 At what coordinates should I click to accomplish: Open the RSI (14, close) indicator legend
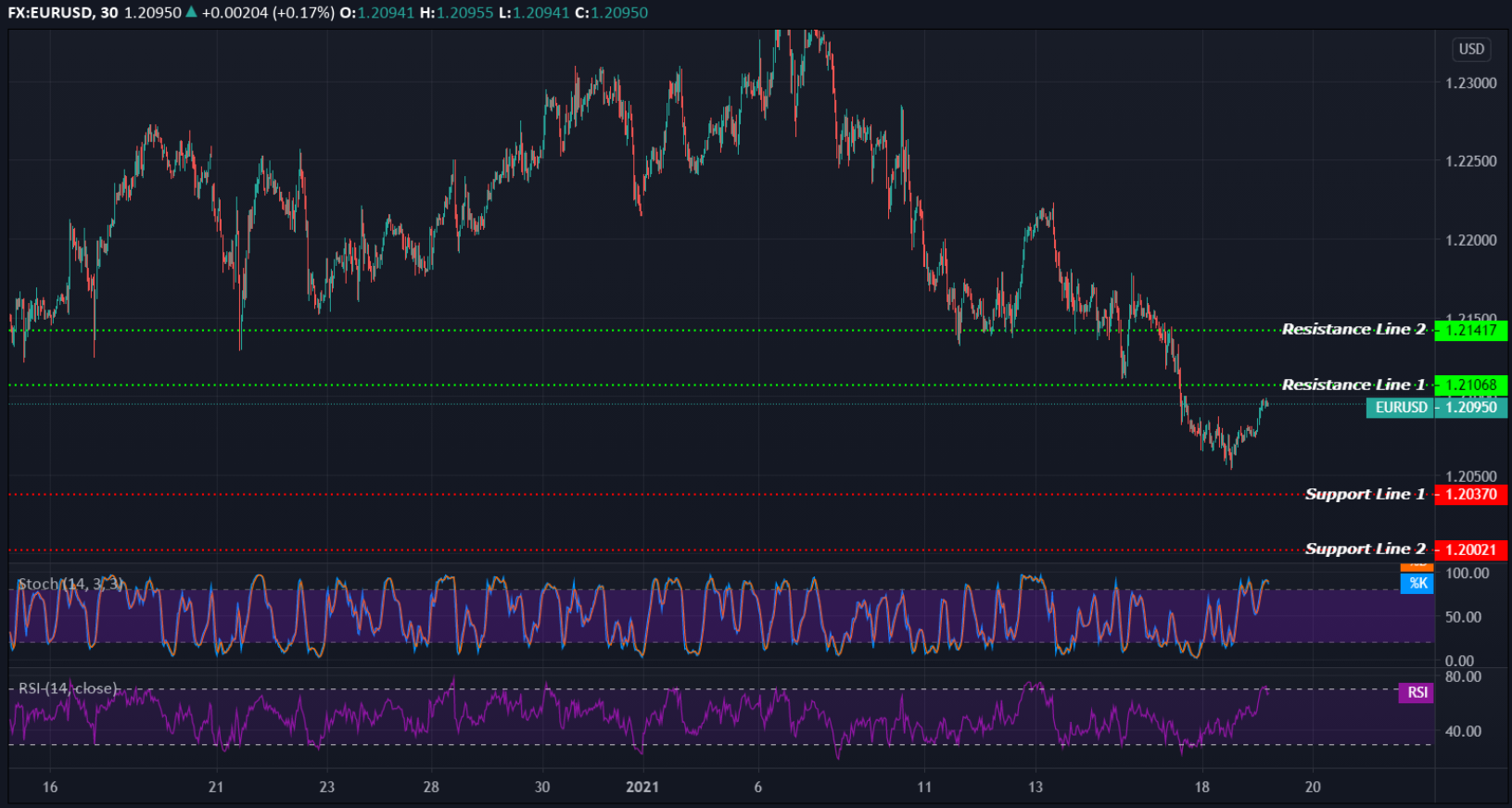[68, 688]
